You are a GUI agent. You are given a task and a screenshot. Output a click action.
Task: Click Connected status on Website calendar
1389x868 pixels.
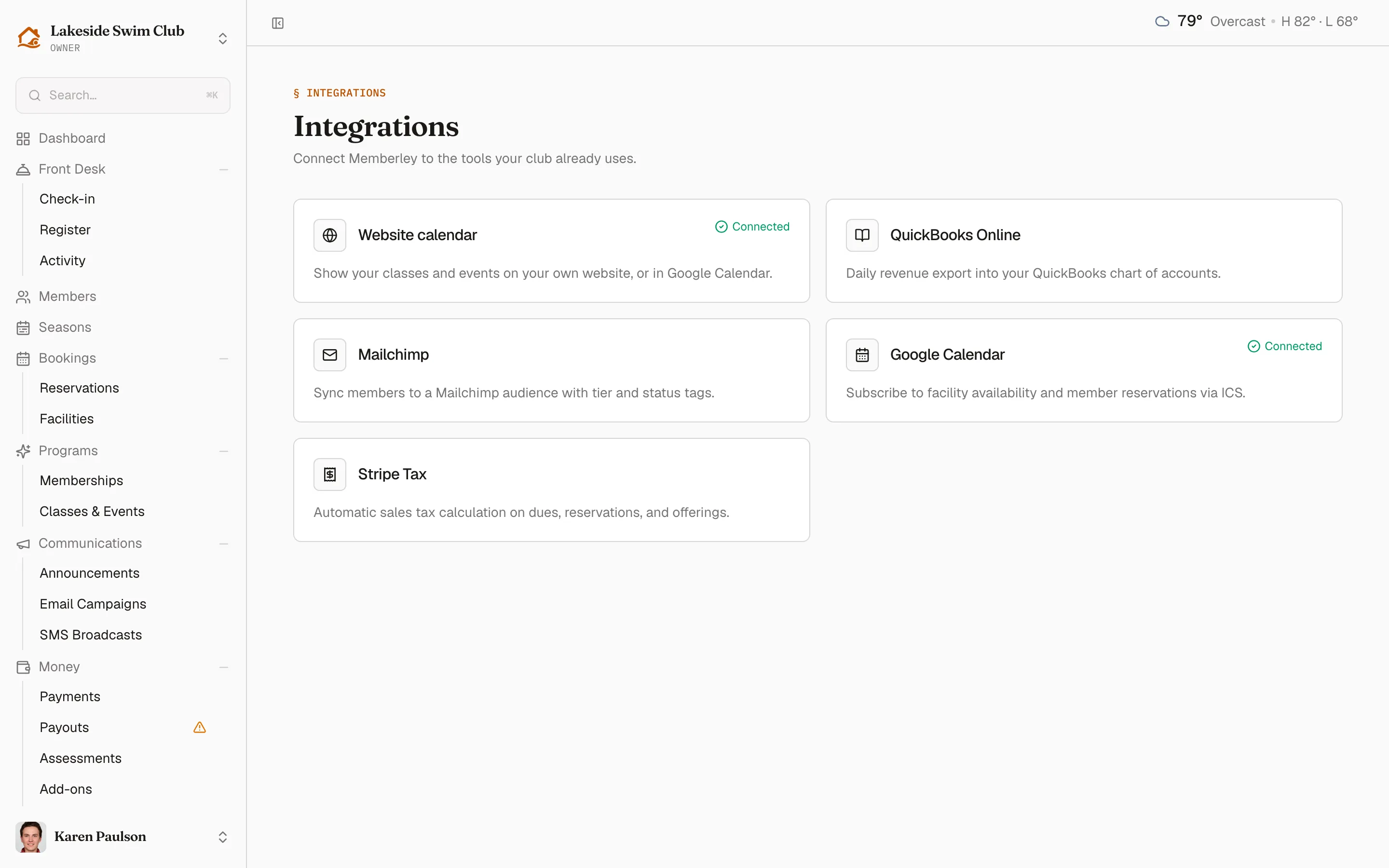point(752,227)
